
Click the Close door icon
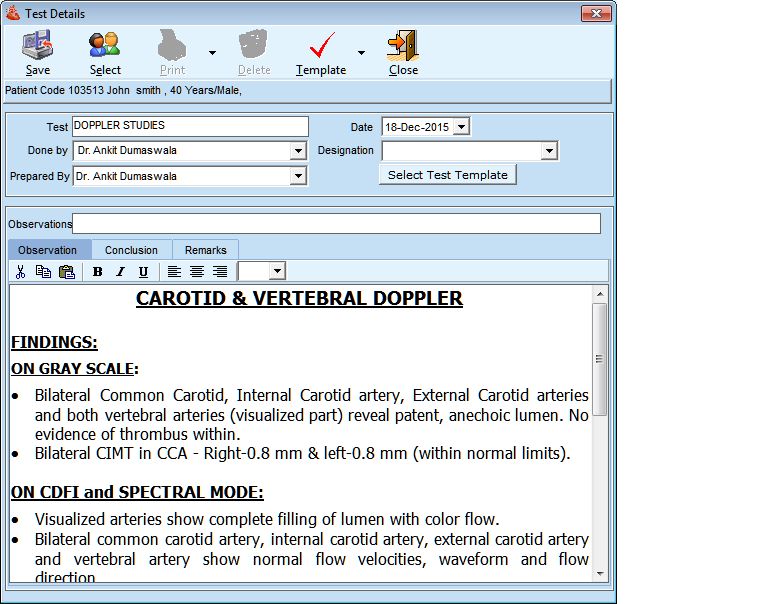403,45
